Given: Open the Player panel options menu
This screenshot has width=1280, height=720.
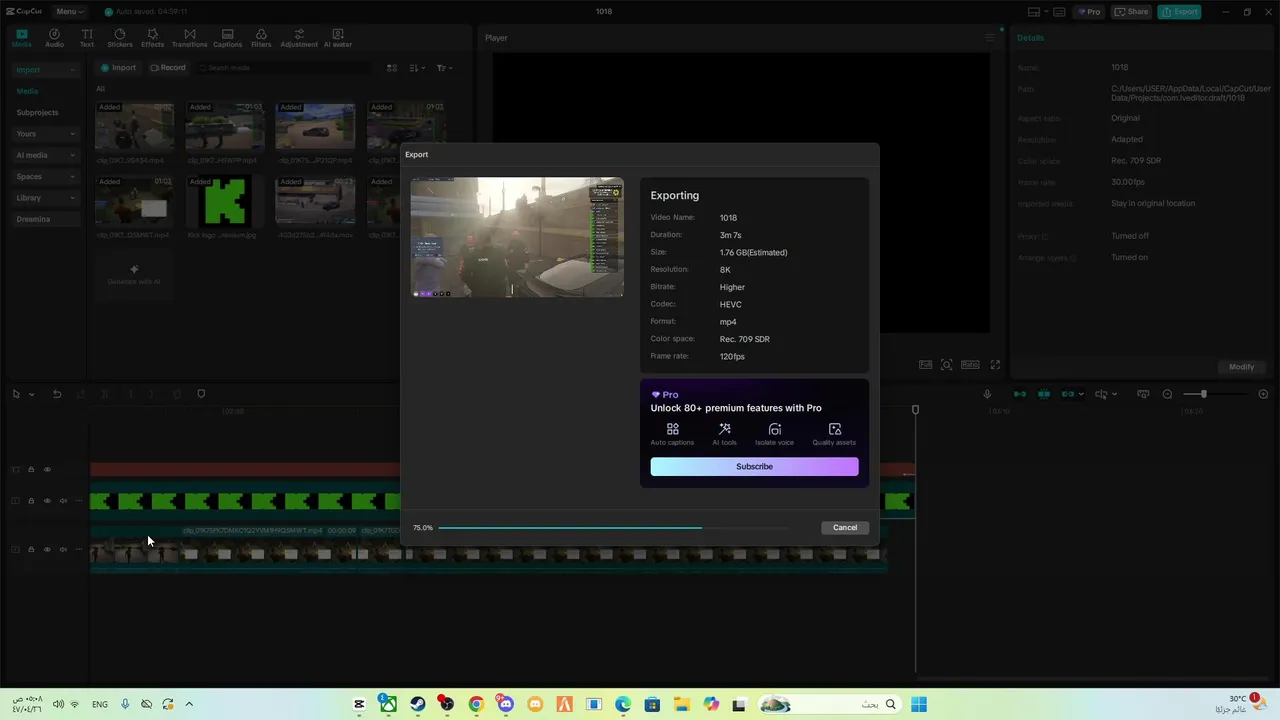Looking at the screenshot, I should click(x=990, y=38).
